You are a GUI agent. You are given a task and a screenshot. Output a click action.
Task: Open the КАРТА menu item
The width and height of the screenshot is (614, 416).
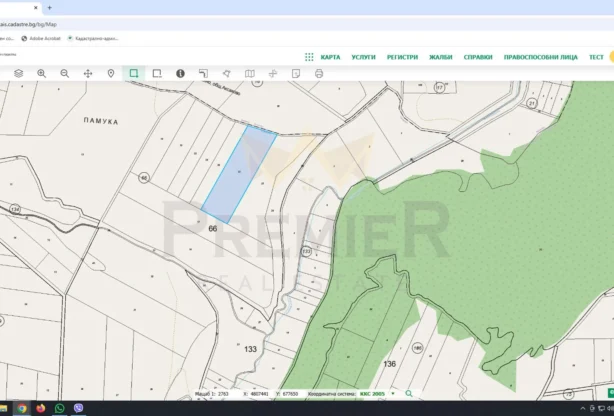point(330,57)
